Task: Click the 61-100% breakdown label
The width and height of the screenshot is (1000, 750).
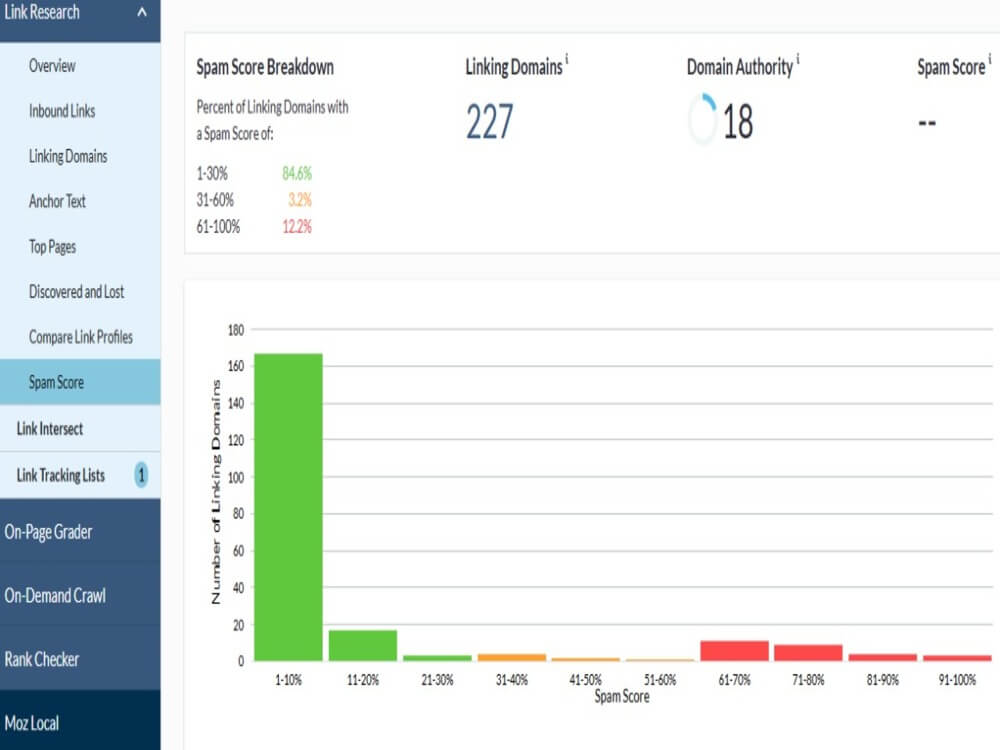Action: (218, 227)
